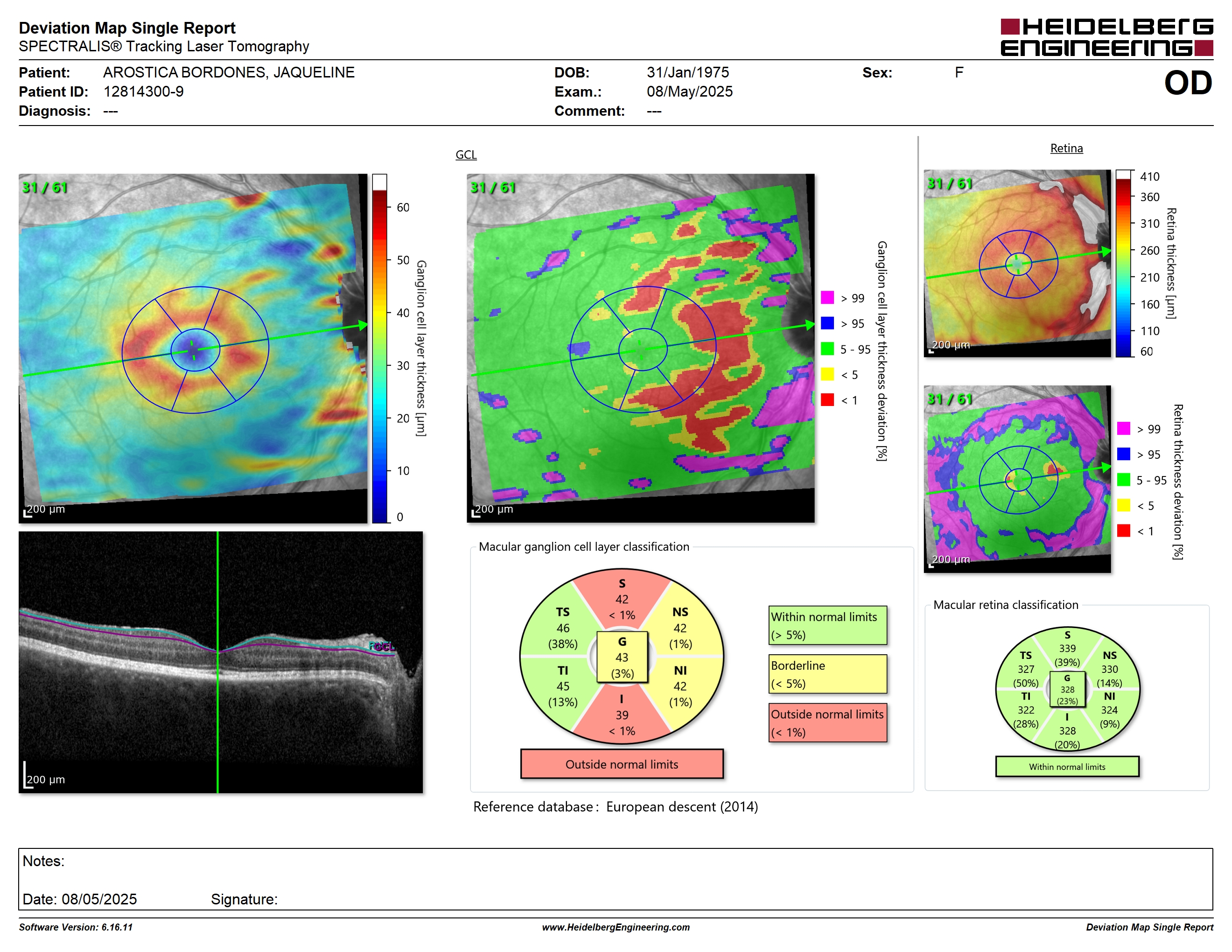The height and width of the screenshot is (952, 1232).
Task: Click the Heidelberg Engineering logo
Action: tap(1106, 37)
